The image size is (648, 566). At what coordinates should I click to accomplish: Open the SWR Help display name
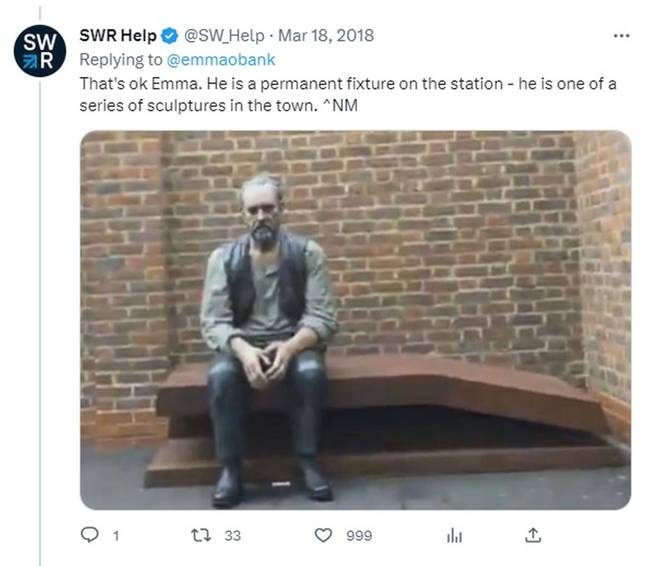pyautogui.click(x=118, y=36)
